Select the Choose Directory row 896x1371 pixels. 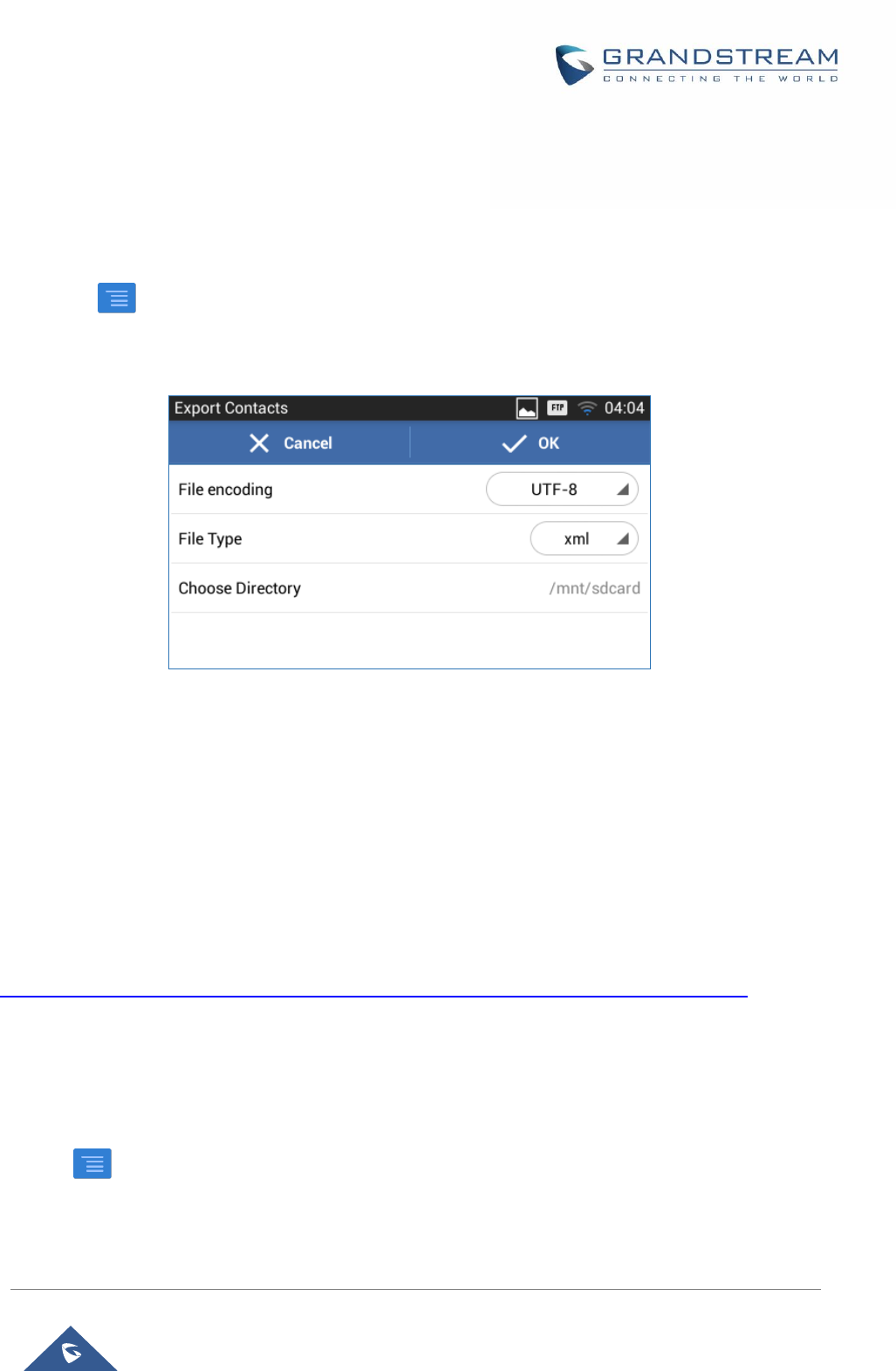tap(409, 588)
